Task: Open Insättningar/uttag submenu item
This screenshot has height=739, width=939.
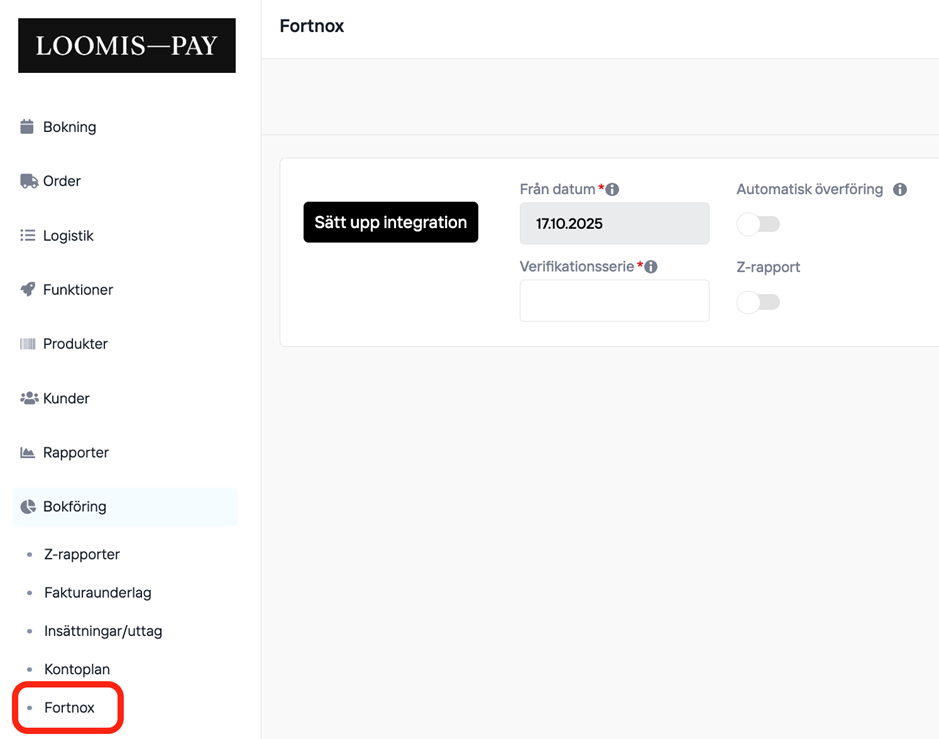Action: click(x=103, y=631)
